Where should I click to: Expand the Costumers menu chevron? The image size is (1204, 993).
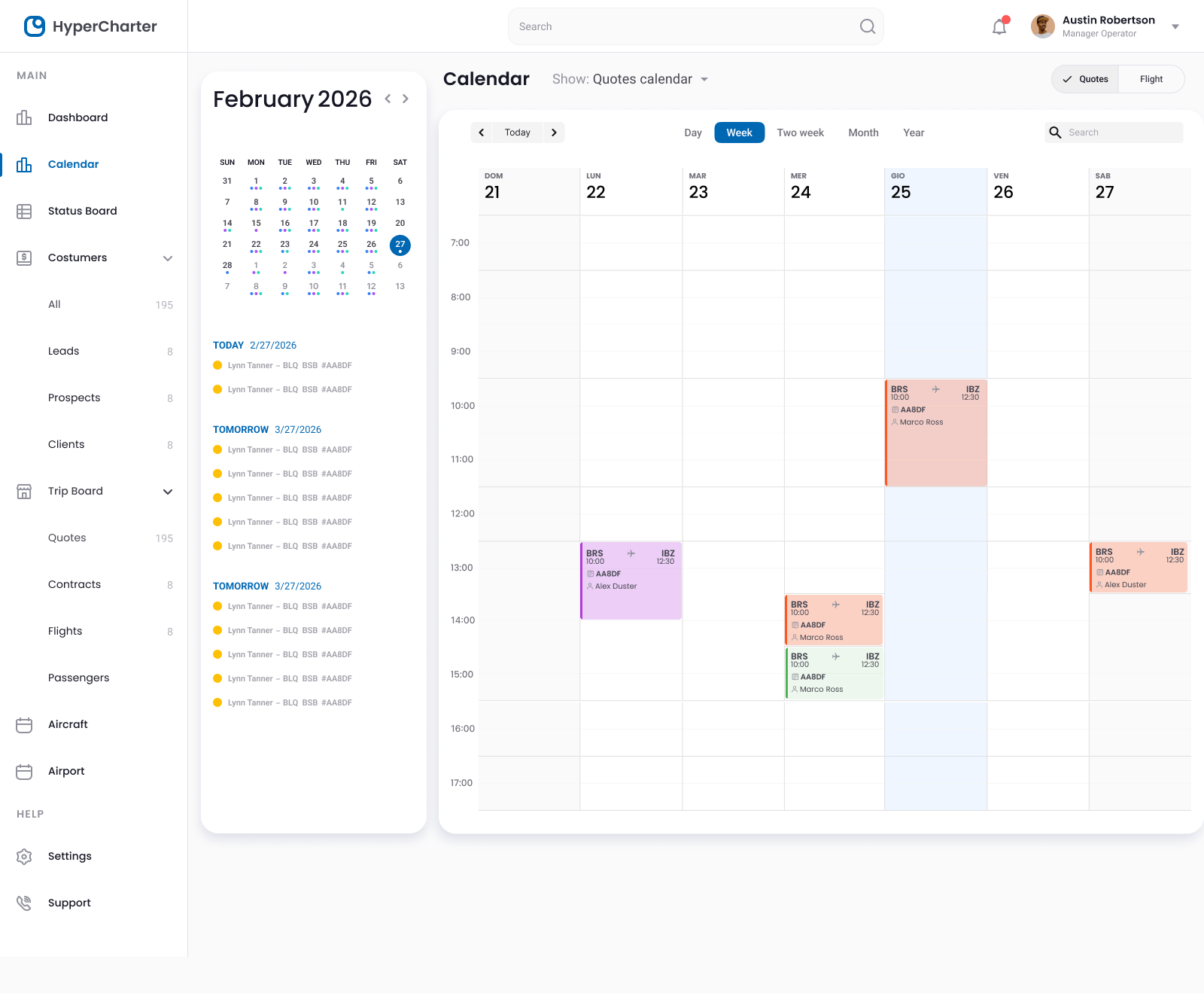click(x=168, y=258)
